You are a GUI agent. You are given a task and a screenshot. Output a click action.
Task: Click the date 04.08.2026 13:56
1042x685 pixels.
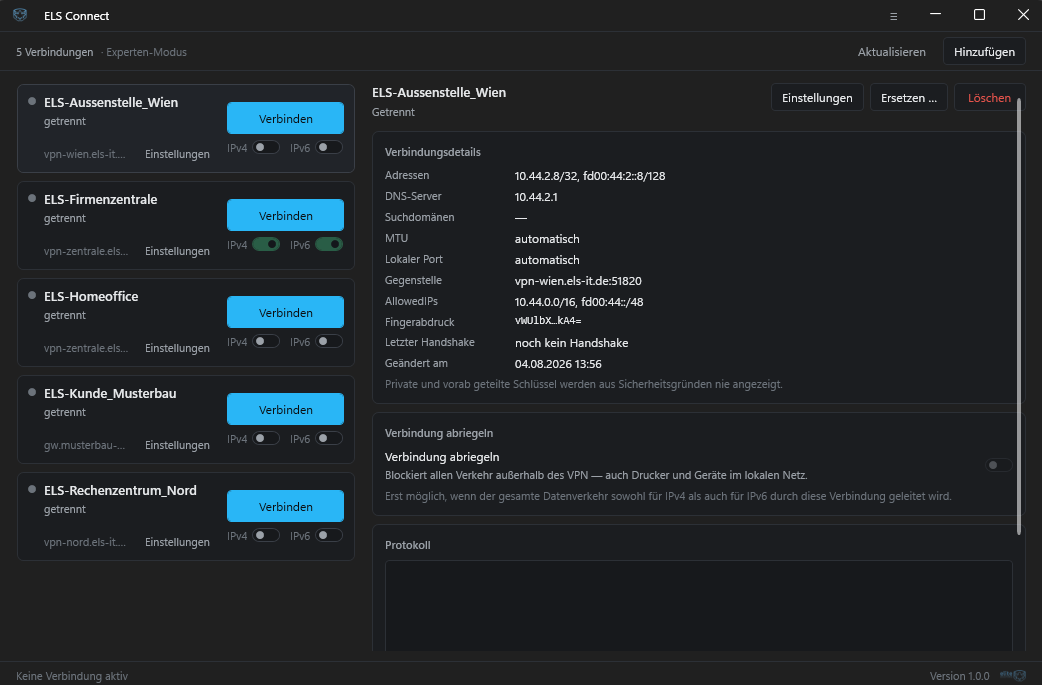pyautogui.click(x=558, y=364)
